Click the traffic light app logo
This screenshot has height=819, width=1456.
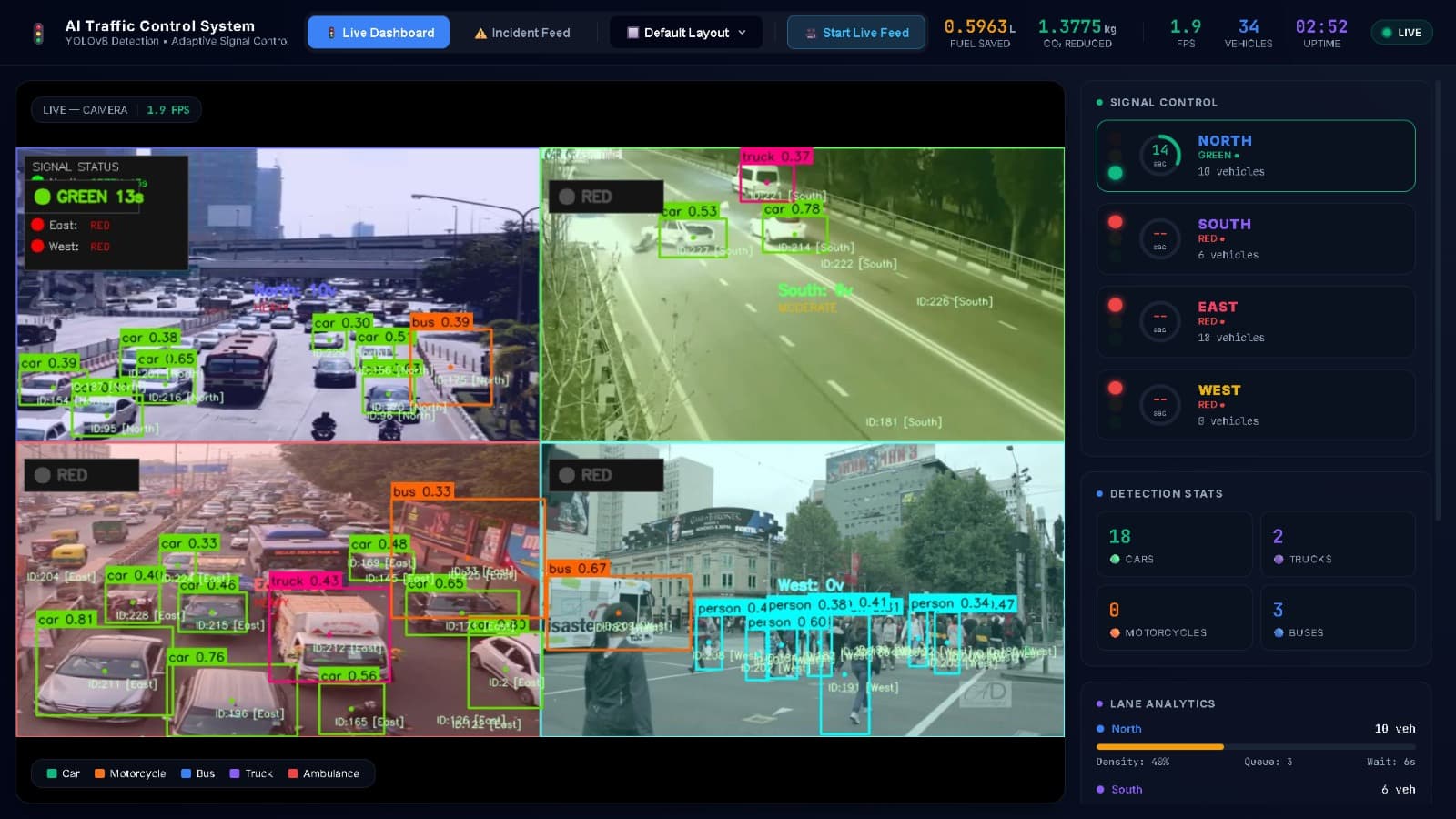(x=38, y=34)
